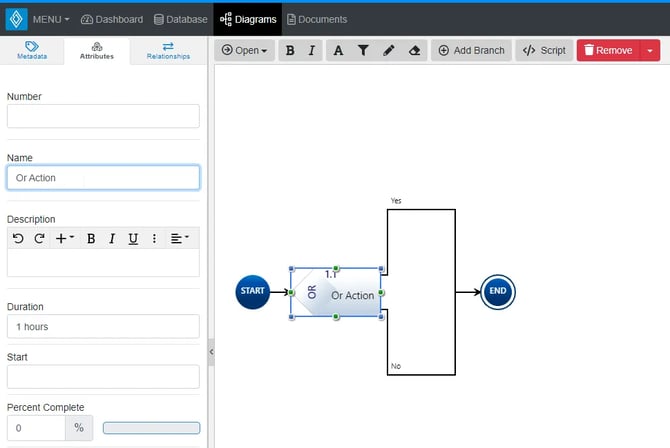
Task: Expand the arrow next to Remove
Action: (x=651, y=50)
